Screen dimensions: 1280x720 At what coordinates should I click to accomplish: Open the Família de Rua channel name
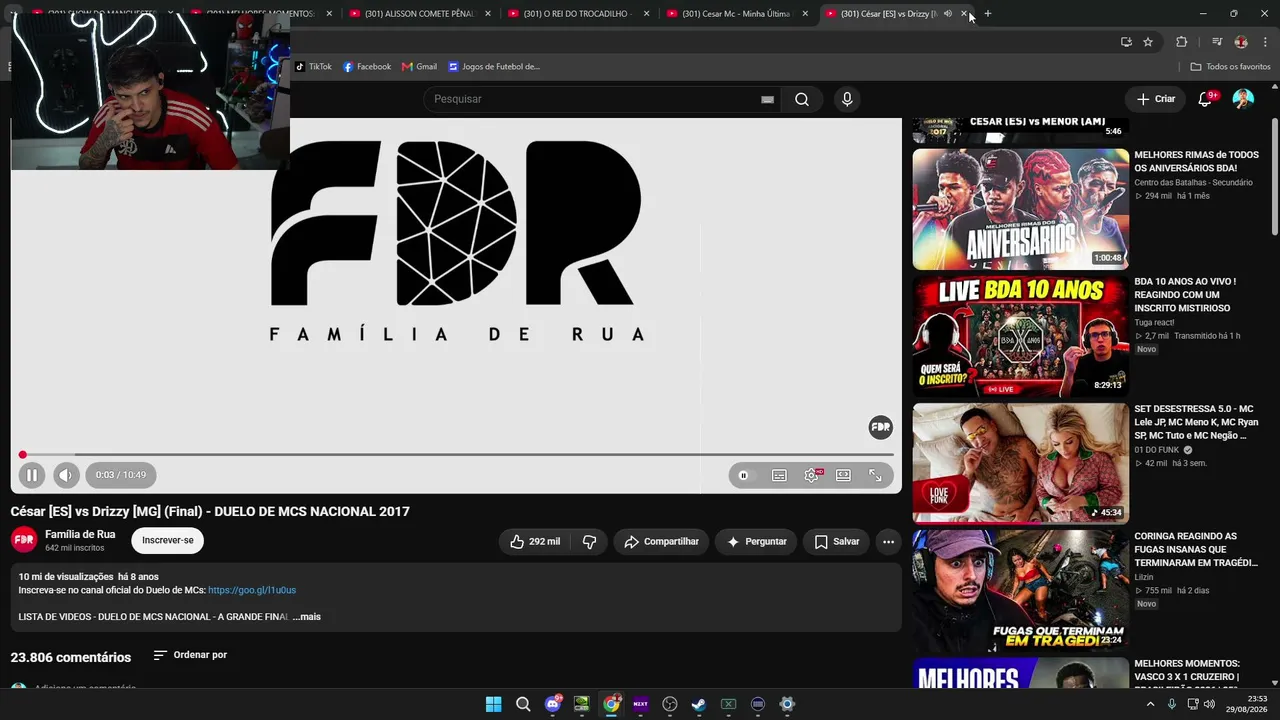[80, 535]
